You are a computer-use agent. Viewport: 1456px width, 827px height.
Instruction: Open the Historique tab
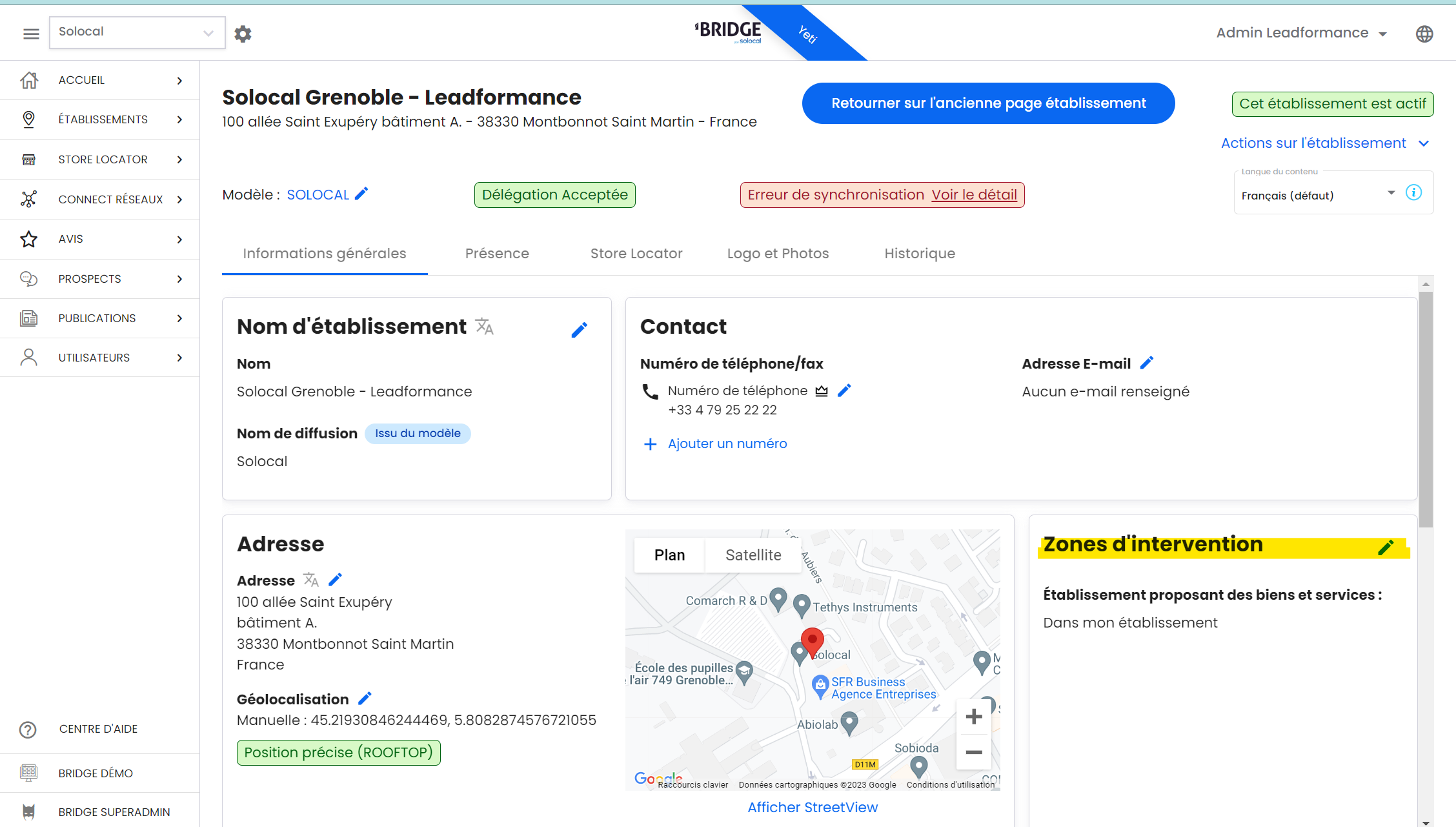pyautogui.click(x=920, y=254)
